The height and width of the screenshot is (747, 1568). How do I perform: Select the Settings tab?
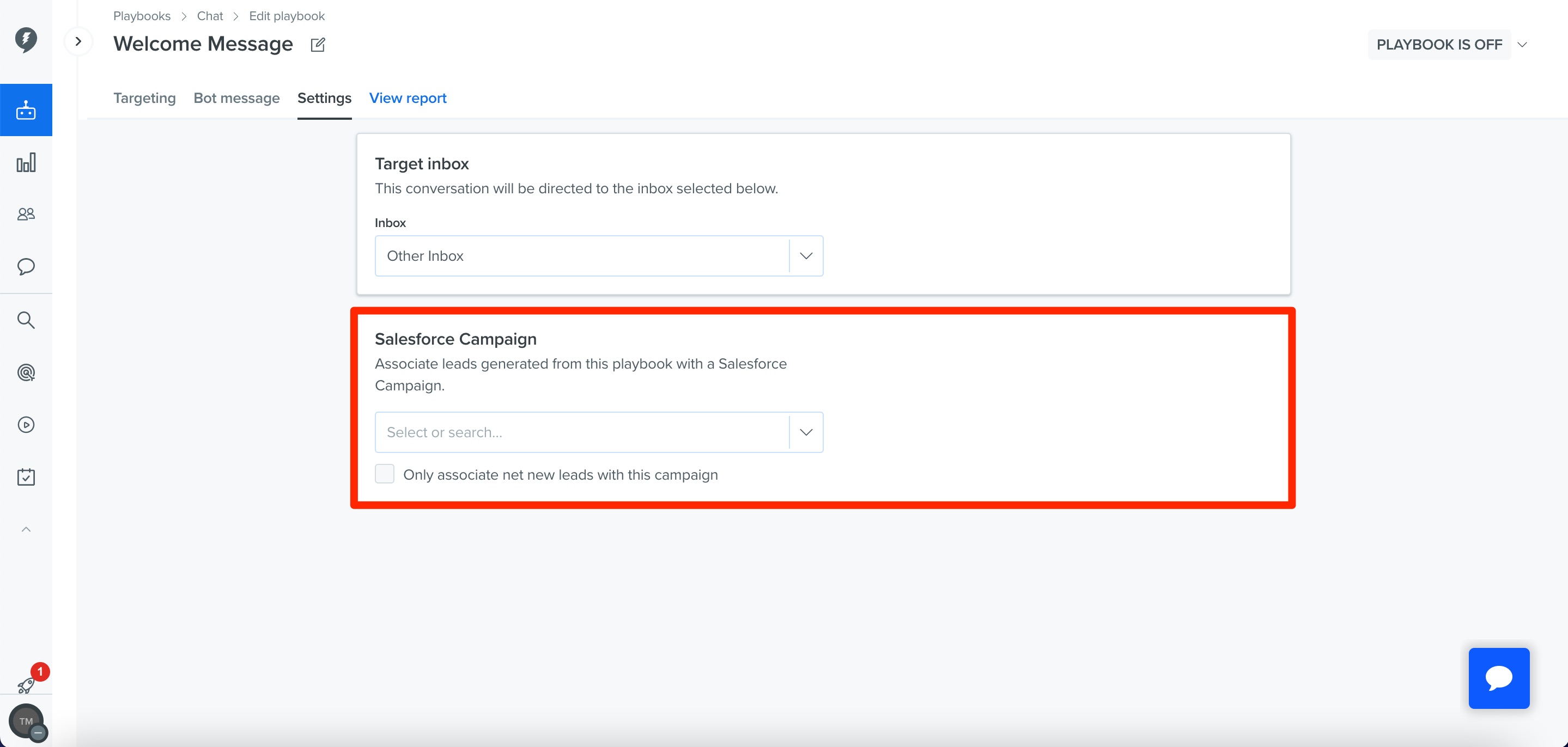point(324,98)
